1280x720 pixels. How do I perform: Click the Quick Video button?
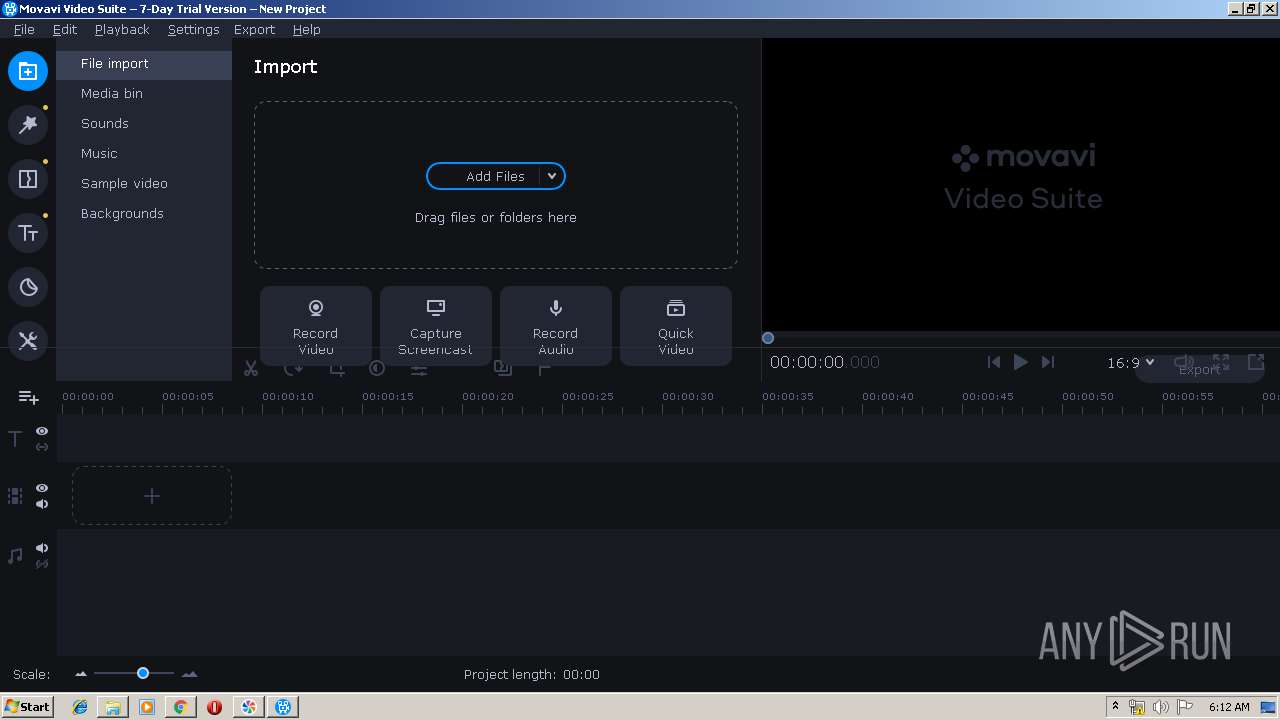tap(676, 326)
